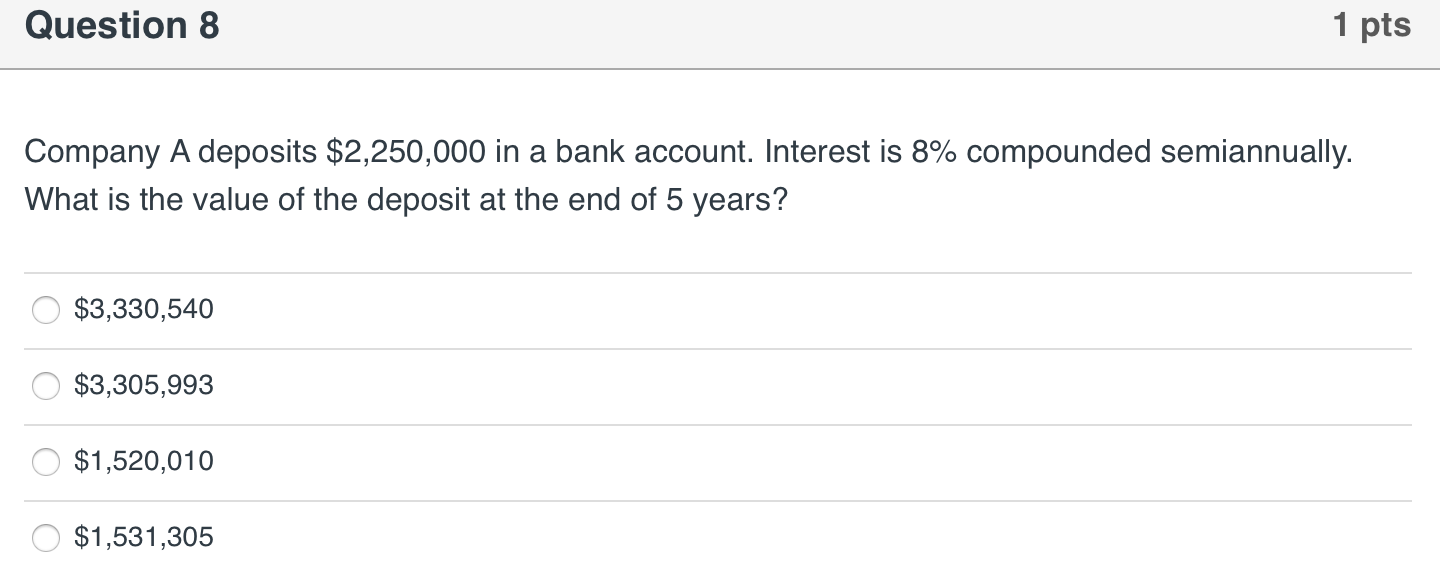The height and width of the screenshot is (588, 1440).
Task: Click the 'Company A' text
Action: pyautogui.click(x=107, y=153)
